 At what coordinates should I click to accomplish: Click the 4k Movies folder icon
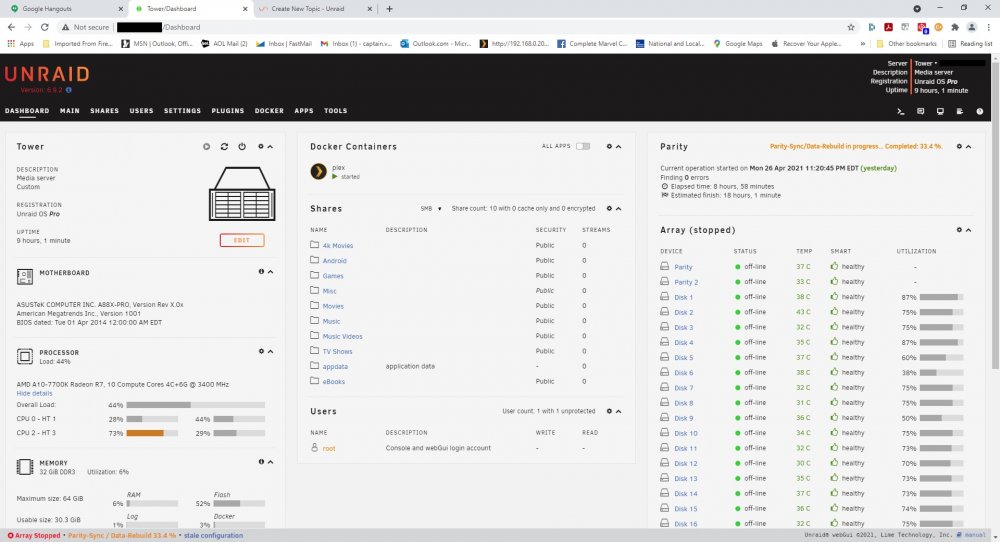pos(314,245)
